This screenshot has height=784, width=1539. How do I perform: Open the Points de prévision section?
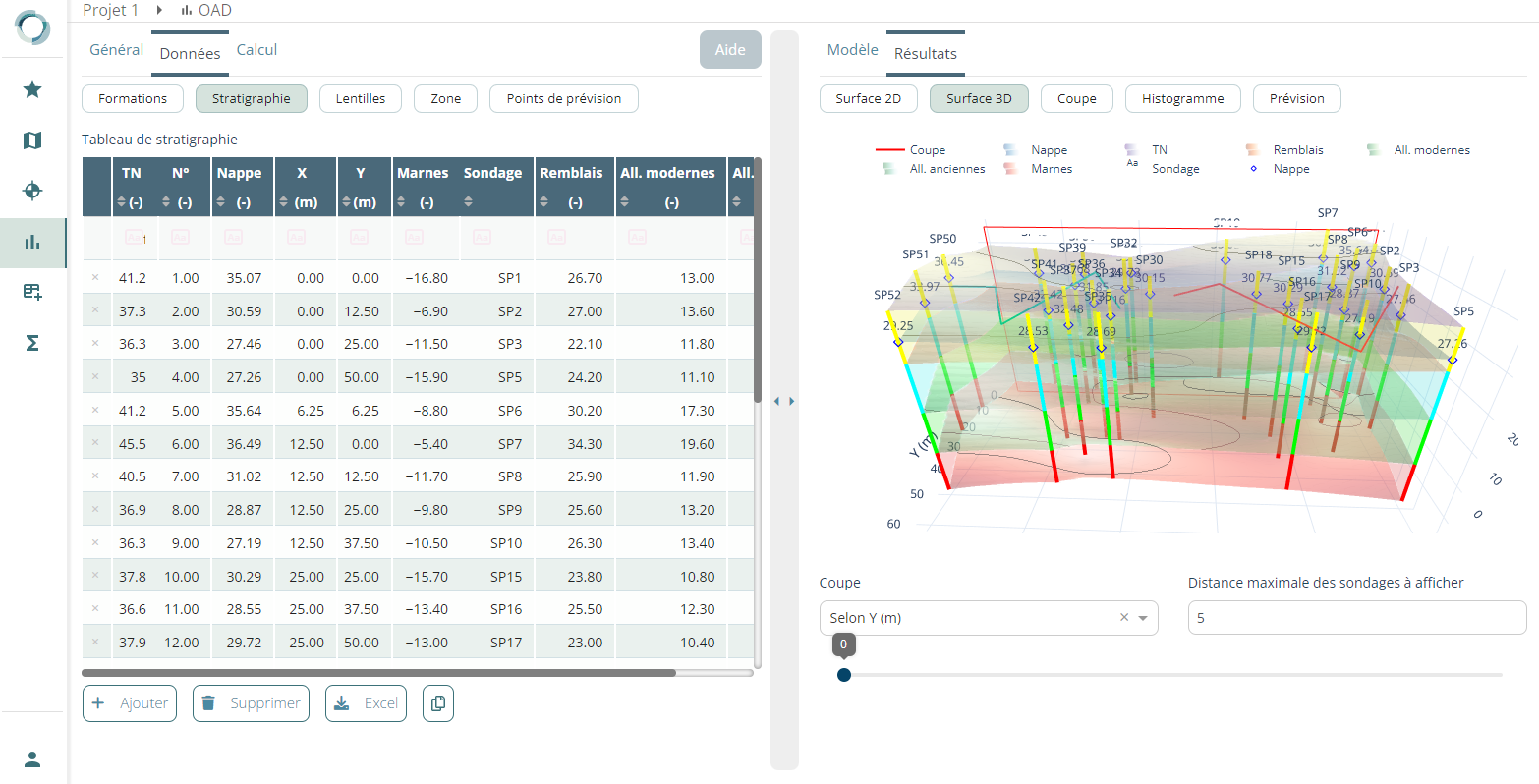[x=564, y=99]
